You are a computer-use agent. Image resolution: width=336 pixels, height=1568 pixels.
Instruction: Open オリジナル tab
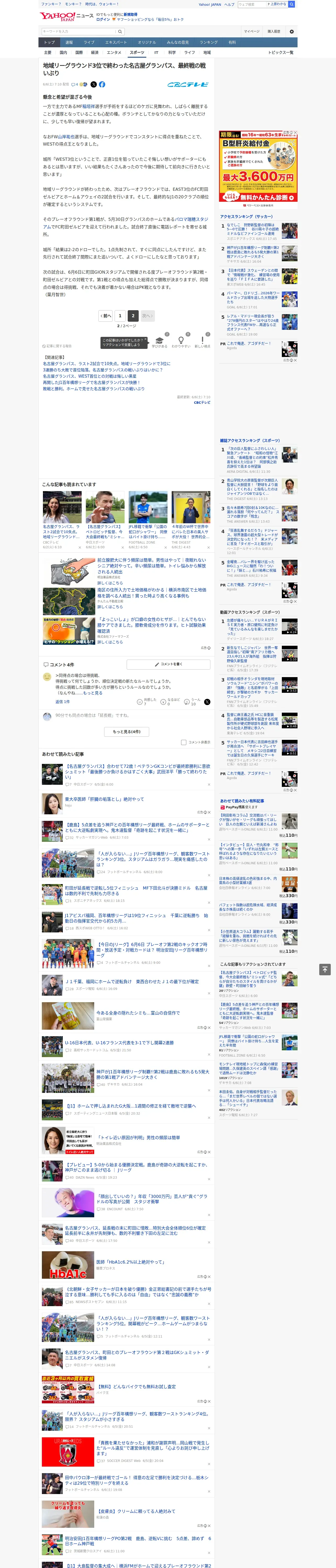point(147,43)
